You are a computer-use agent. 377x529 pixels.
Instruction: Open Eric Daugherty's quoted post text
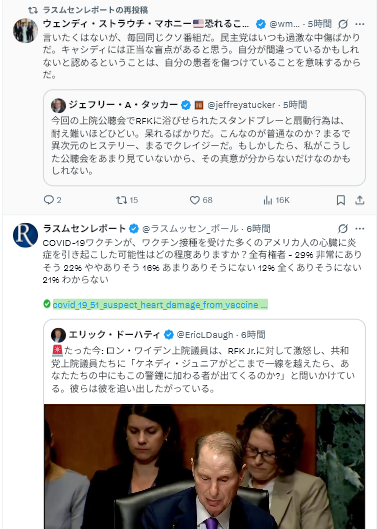click(203, 369)
